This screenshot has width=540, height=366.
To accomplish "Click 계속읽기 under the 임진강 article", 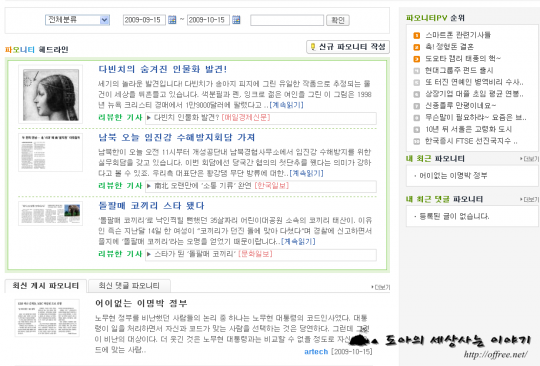I will (x=307, y=173).
